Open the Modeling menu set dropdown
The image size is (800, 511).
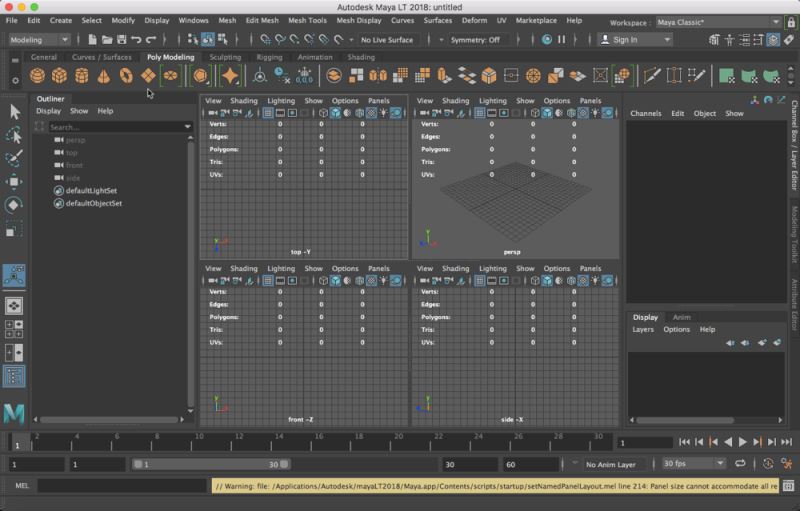click(x=39, y=39)
